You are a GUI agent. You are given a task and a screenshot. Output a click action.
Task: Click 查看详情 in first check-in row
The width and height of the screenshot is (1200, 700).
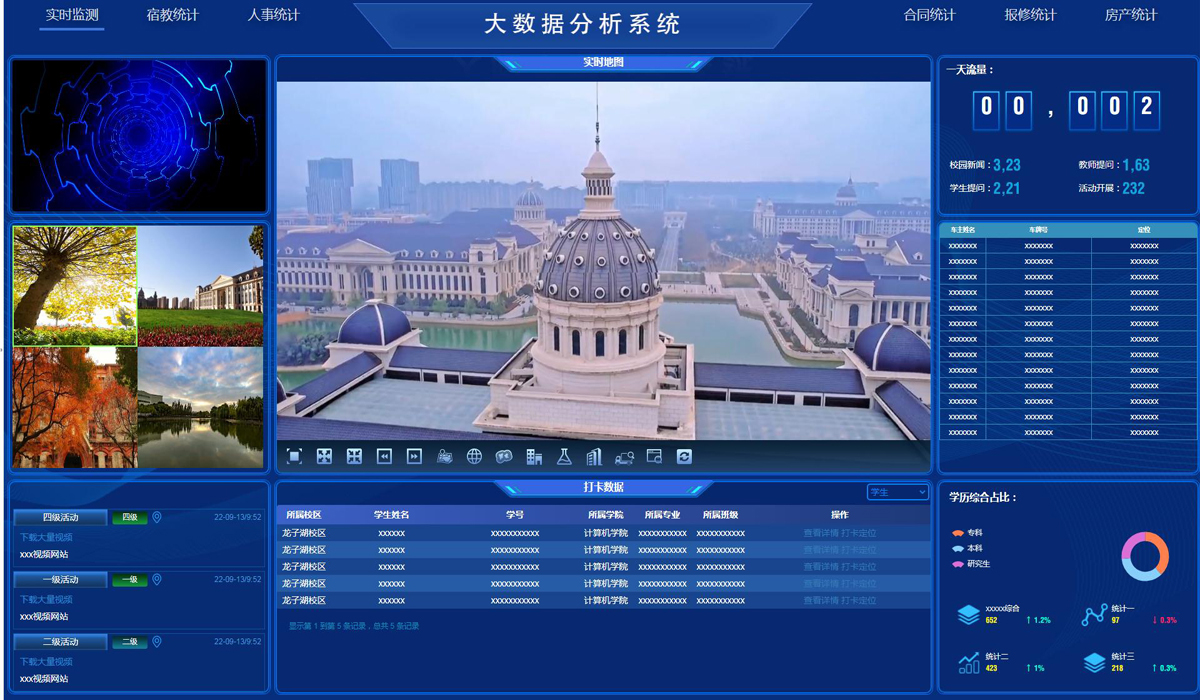[x=821, y=533]
